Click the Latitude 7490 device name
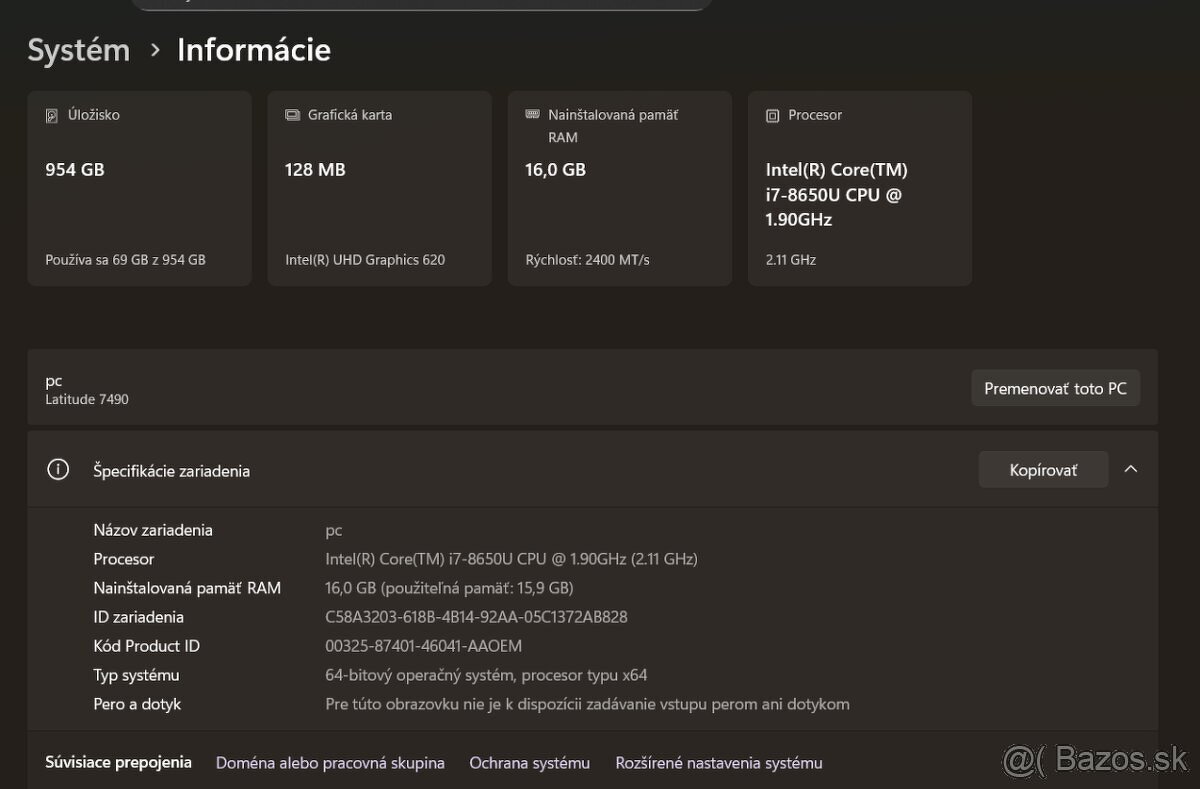This screenshot has width=1200, height=789. (87, 398)
